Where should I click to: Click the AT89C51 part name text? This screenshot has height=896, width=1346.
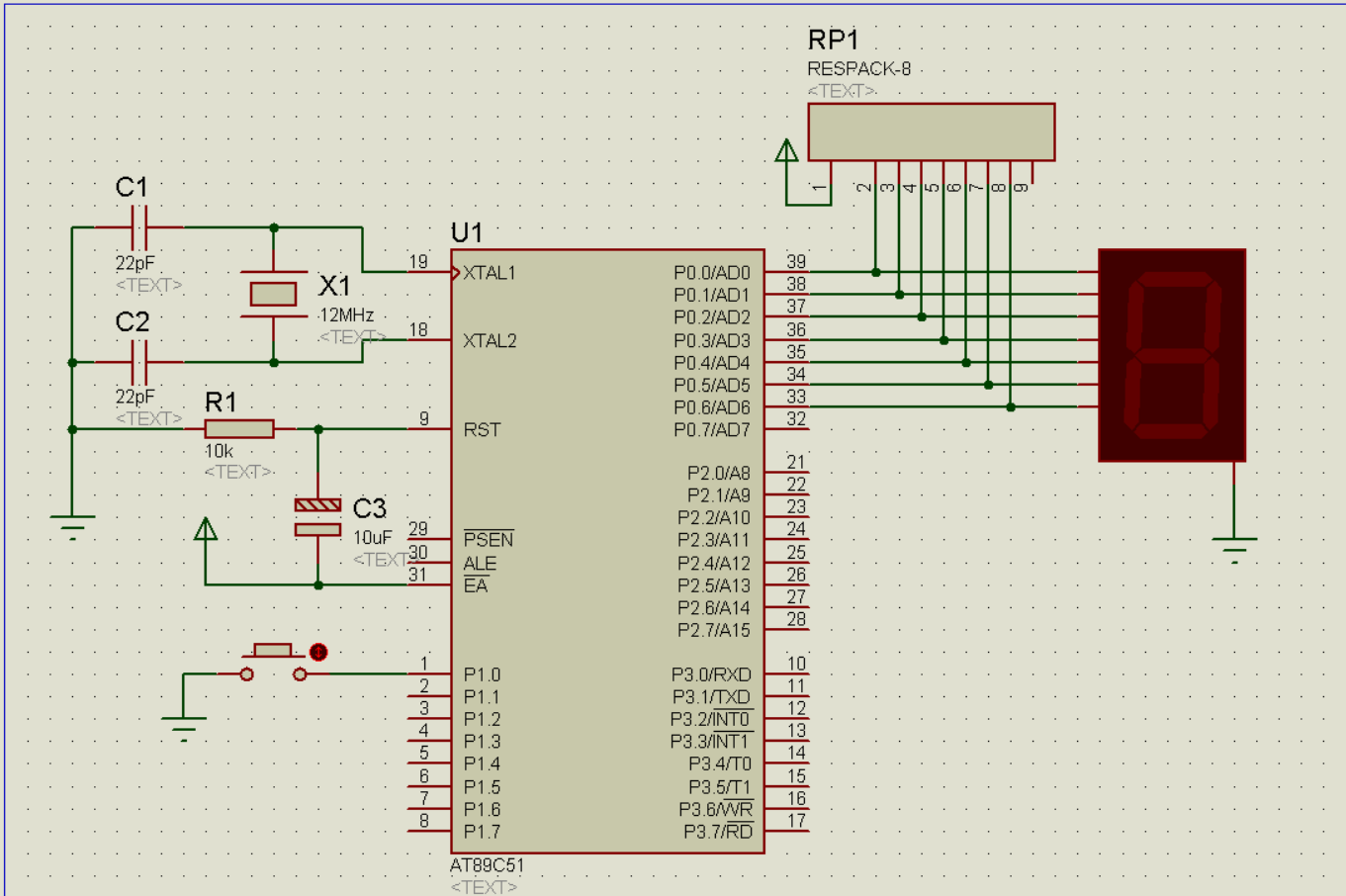487,865
